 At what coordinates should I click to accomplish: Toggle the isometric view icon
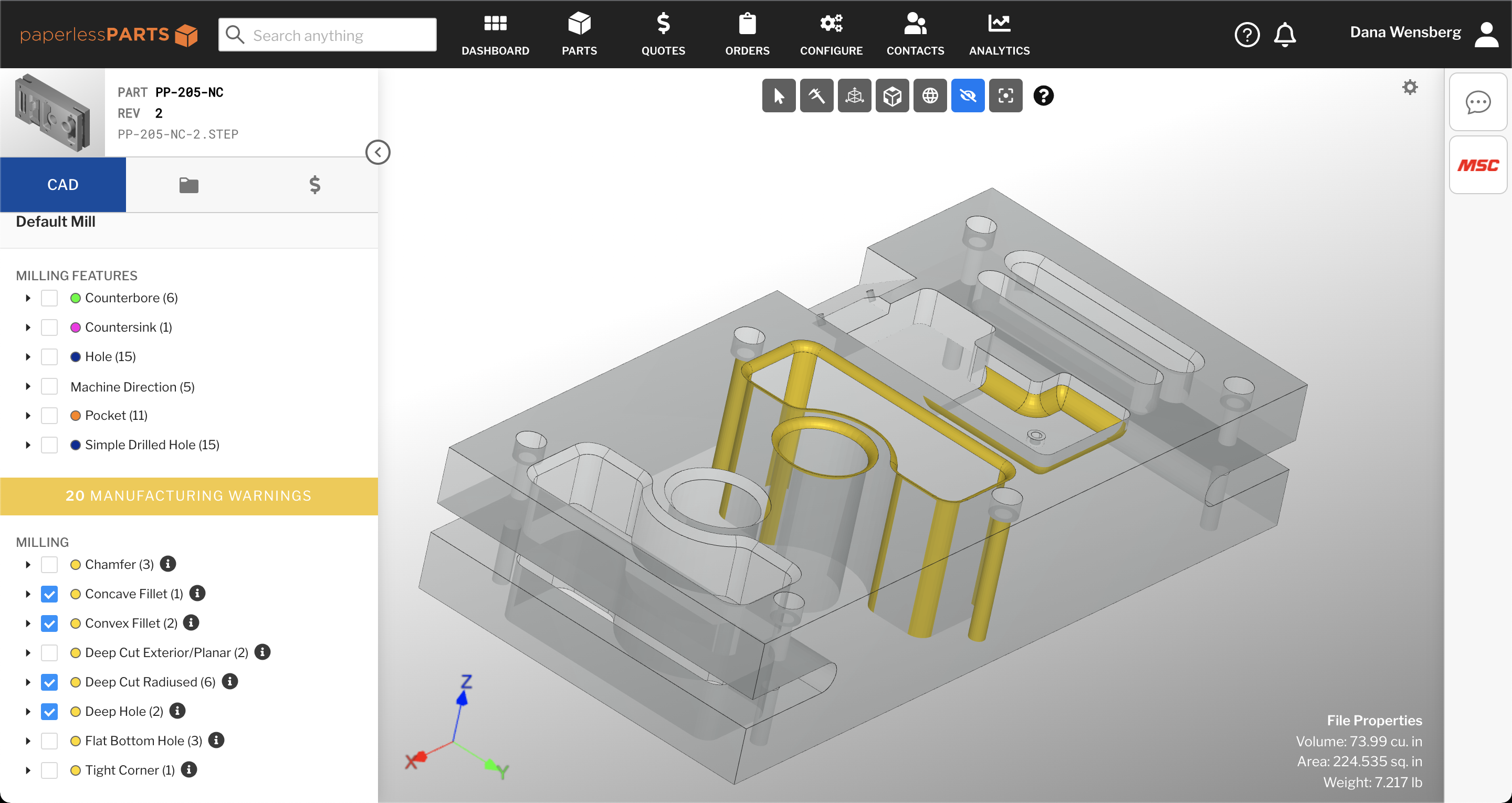pos(892,95)
